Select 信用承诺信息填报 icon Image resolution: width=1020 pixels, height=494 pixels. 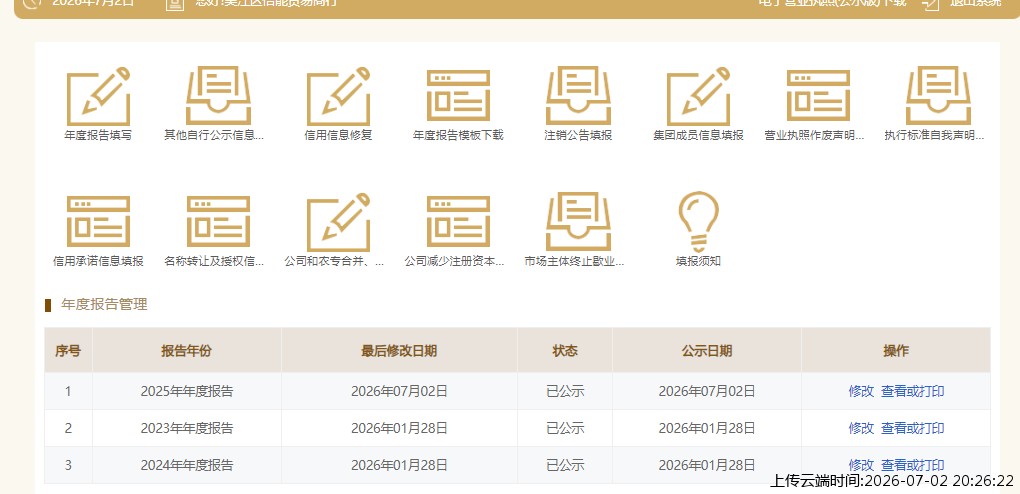pyautogui.click(x=98, y=221)
